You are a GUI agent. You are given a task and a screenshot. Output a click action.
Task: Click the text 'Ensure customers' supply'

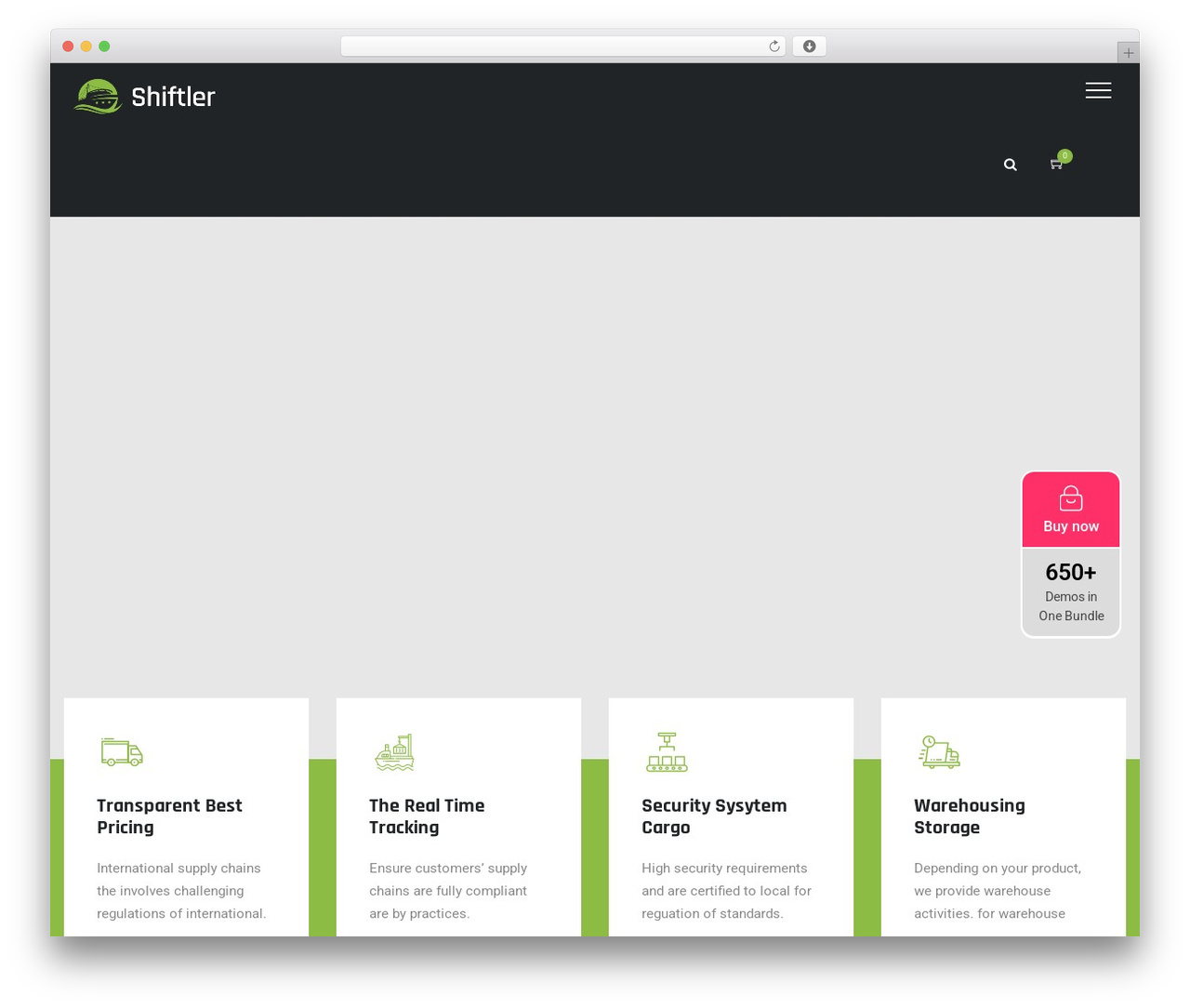pyautogui.click(x=448, y=869)
